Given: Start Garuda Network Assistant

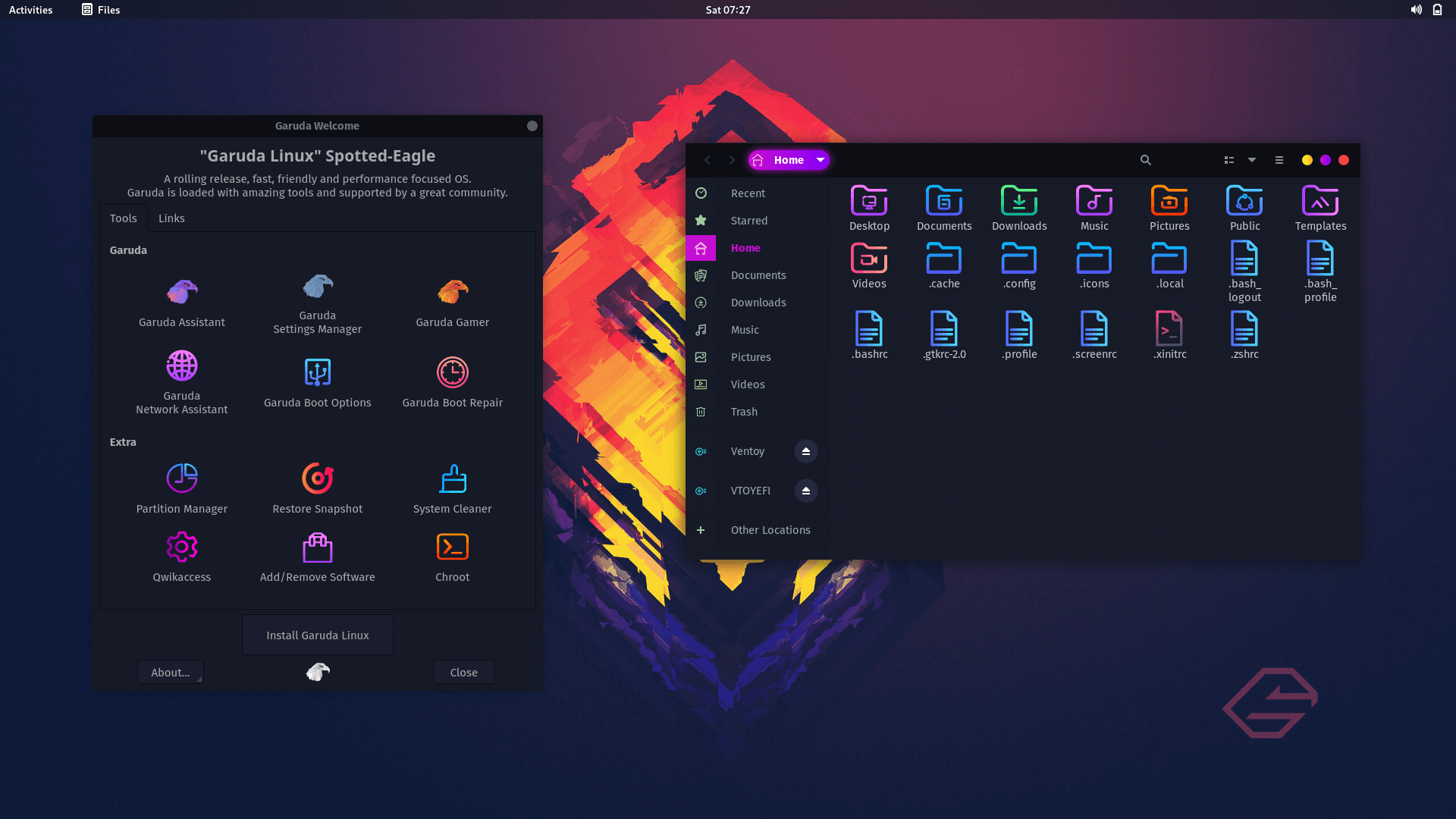Looking at the screenshot, I should point(182,366).
